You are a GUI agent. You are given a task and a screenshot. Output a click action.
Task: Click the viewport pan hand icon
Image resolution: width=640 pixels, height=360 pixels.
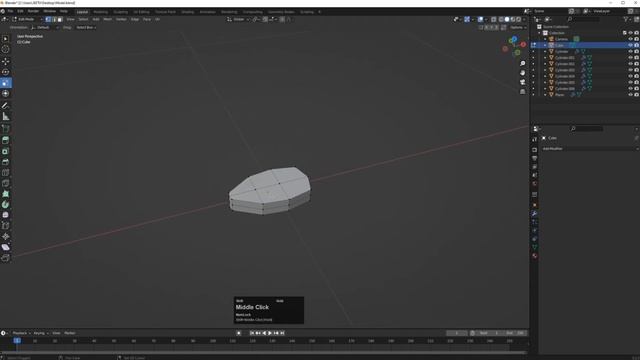click(522, 73)
